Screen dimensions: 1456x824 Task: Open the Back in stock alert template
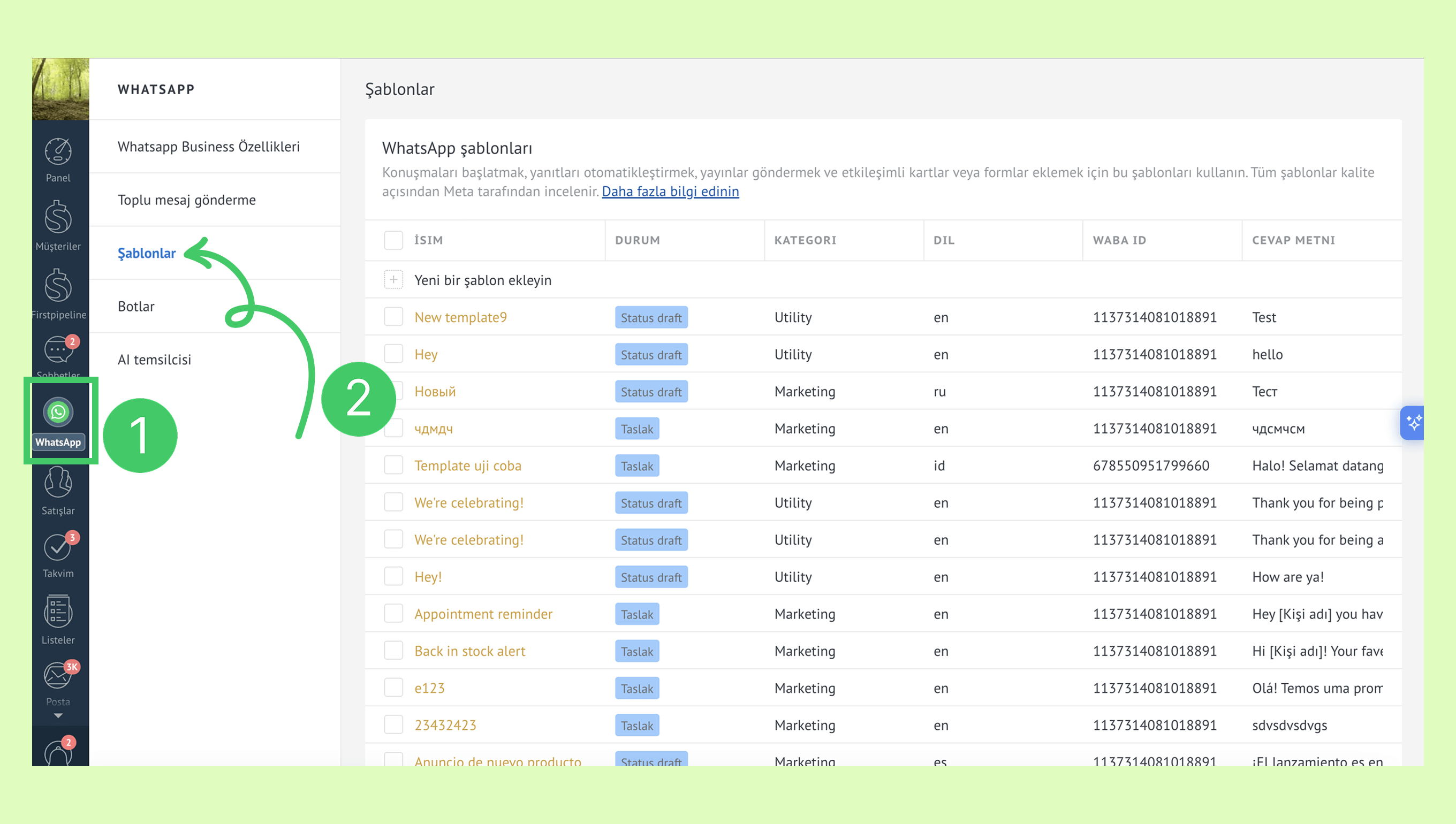click(470, 651)
